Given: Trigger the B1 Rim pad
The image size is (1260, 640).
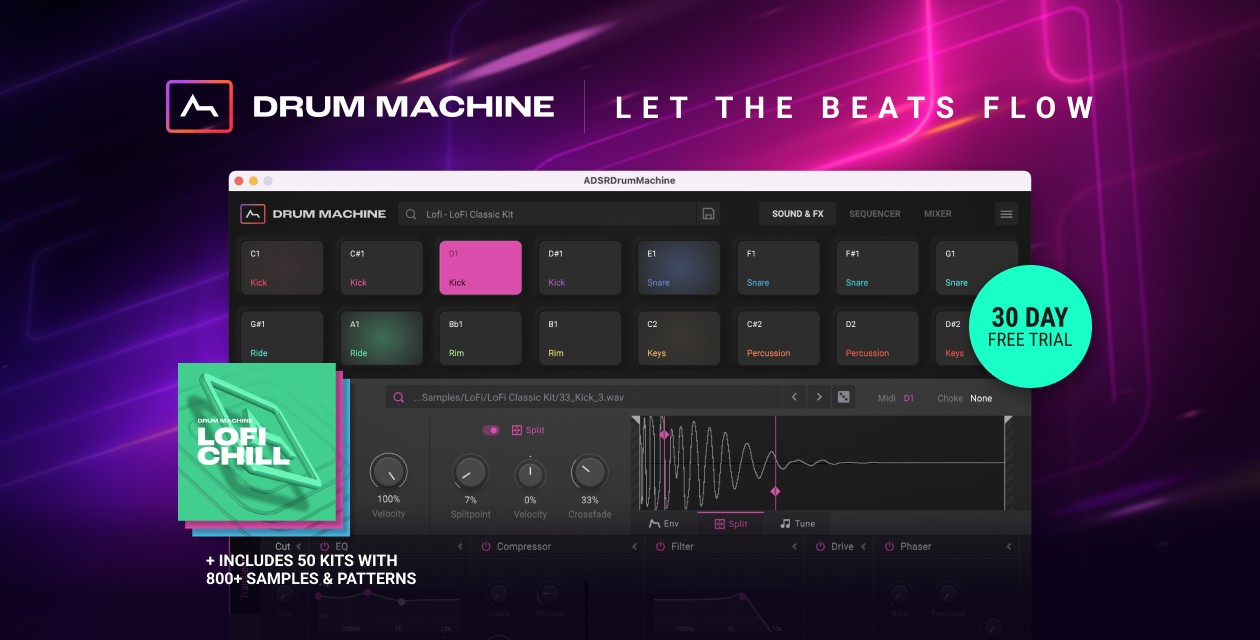Looking at the screenshot, I should tap(579, 338).
